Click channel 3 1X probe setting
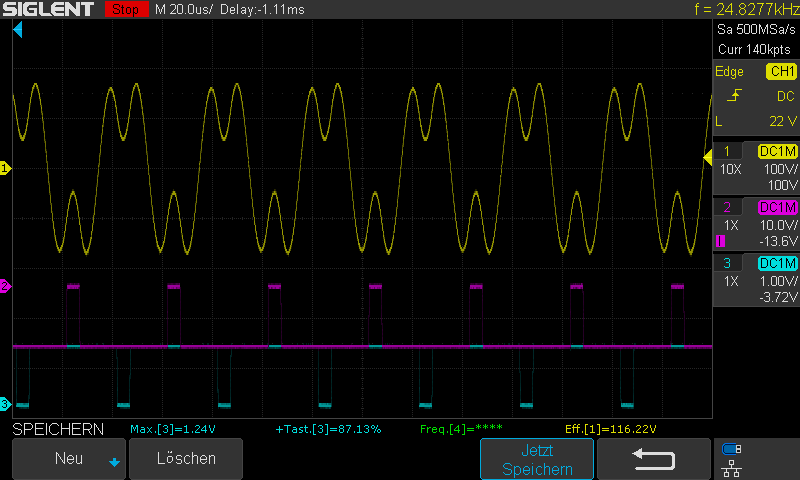 coord(731,282)
